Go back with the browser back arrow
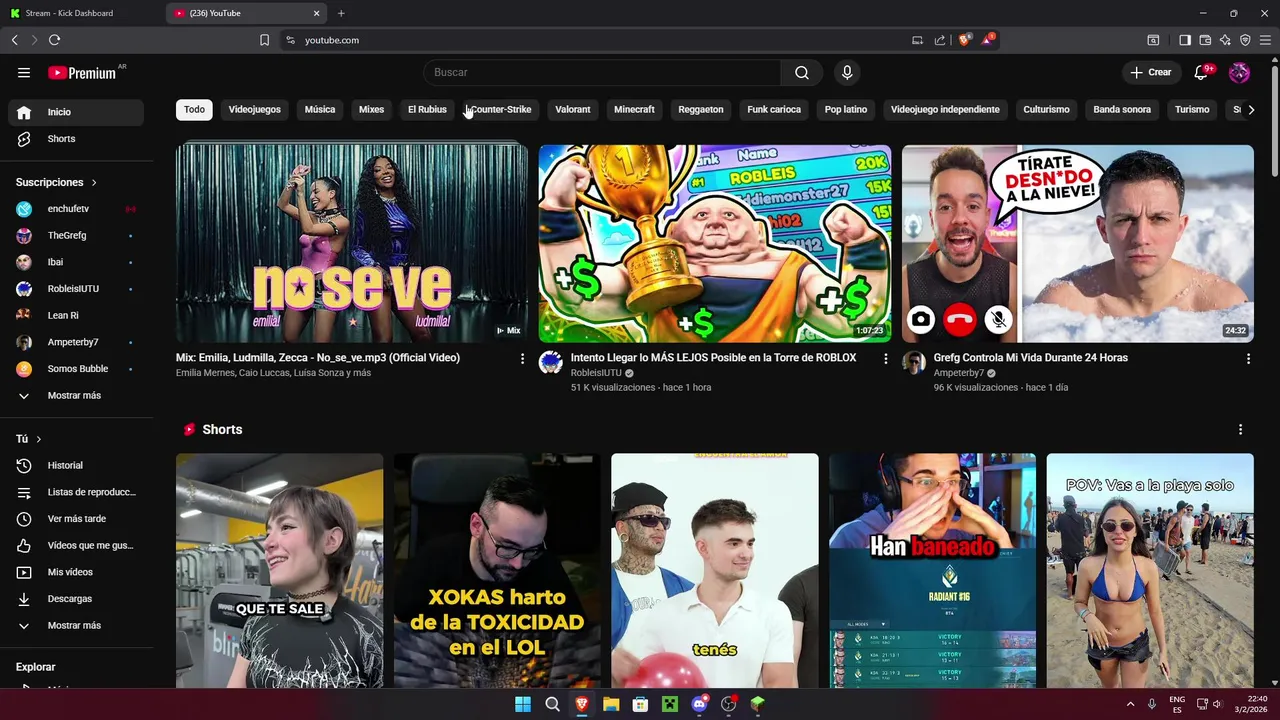Viewport: 1280px width, 720px height. [x=14, y=40]
